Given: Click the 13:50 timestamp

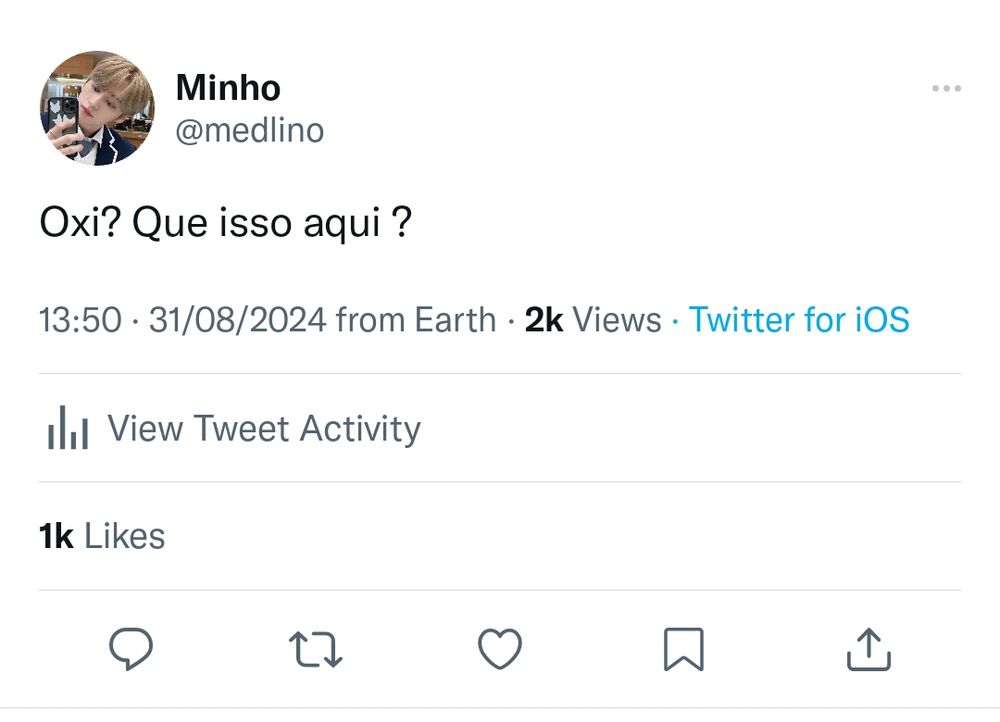Looking at the screenshot, I should 80,320.
